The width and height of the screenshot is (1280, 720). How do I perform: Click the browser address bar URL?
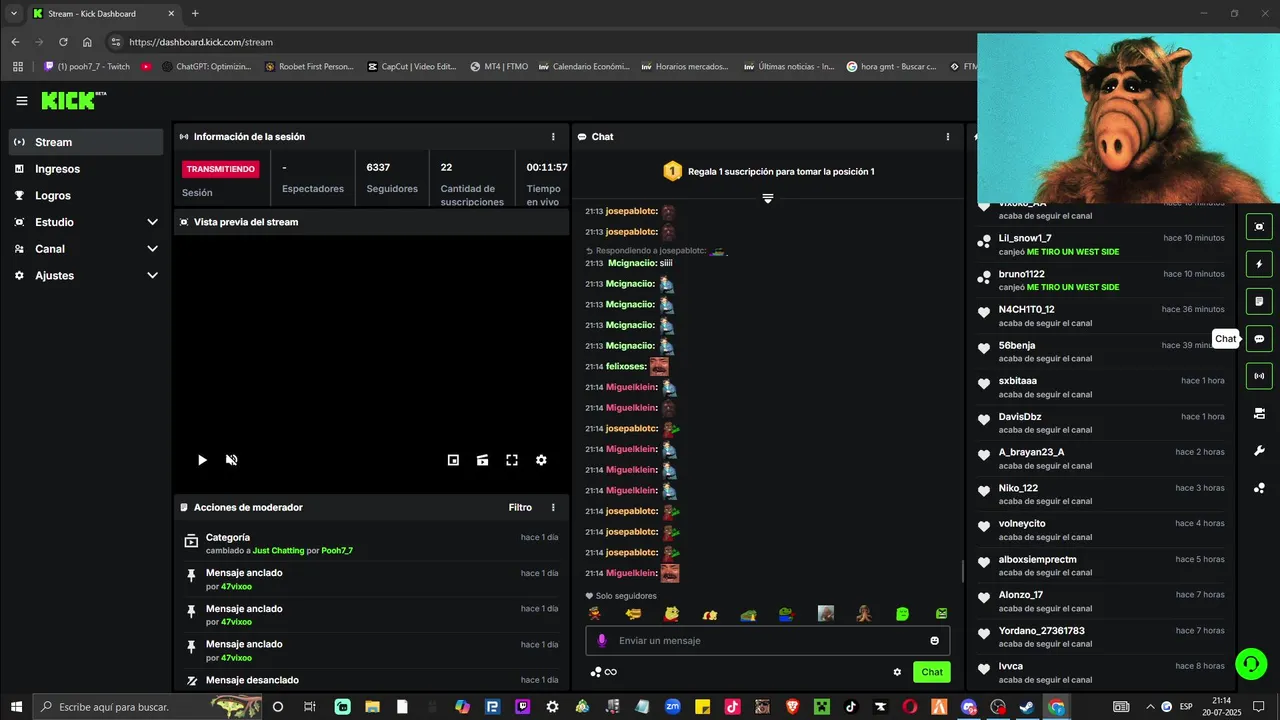[x=200, y=42]
